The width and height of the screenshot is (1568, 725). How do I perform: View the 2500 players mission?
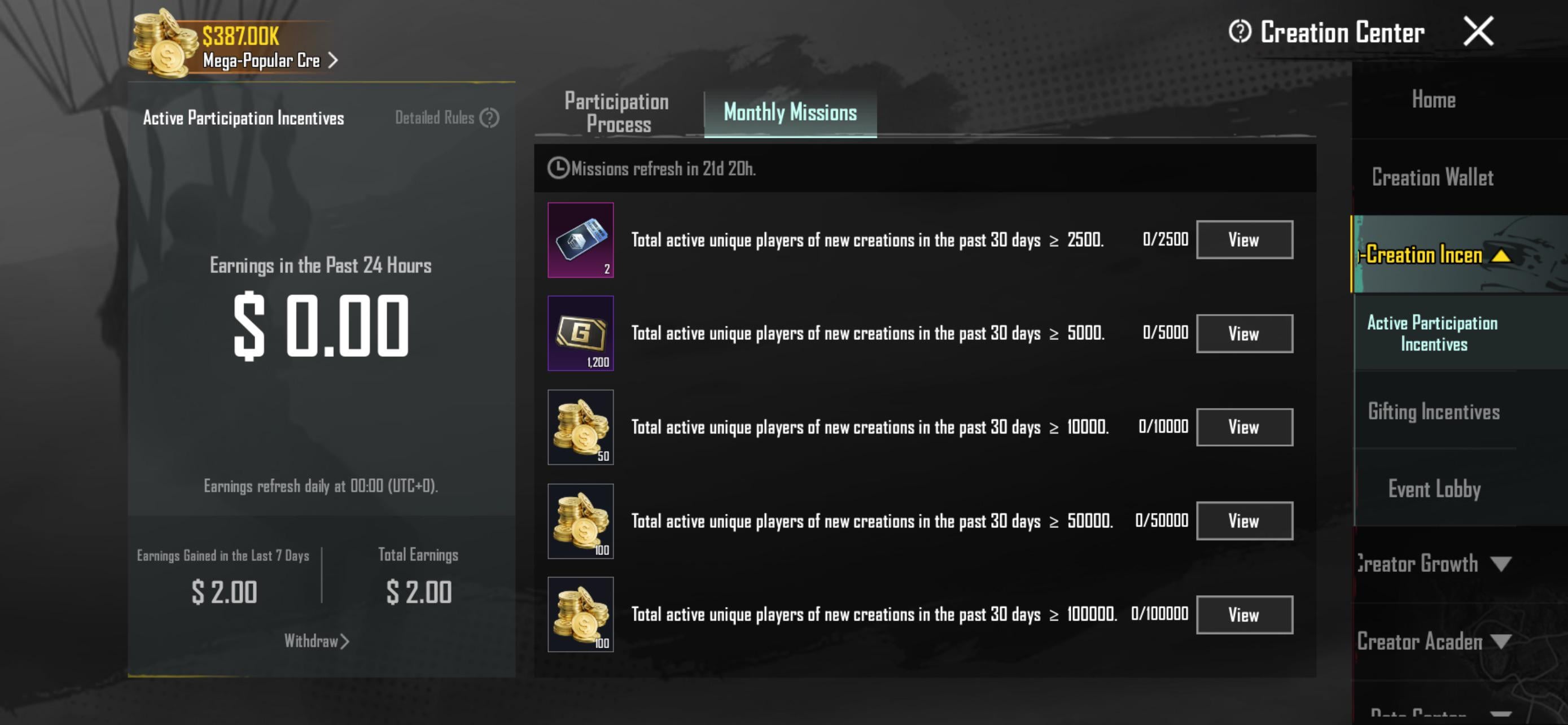tap(1244, 240)
